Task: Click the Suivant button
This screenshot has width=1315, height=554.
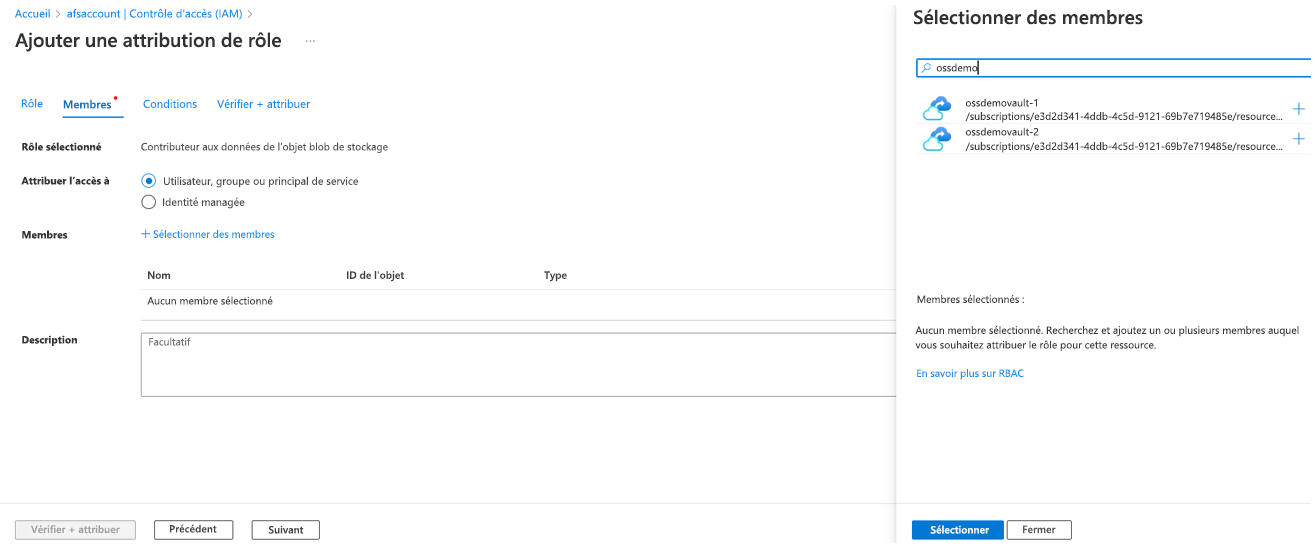Action: point(285,530)
